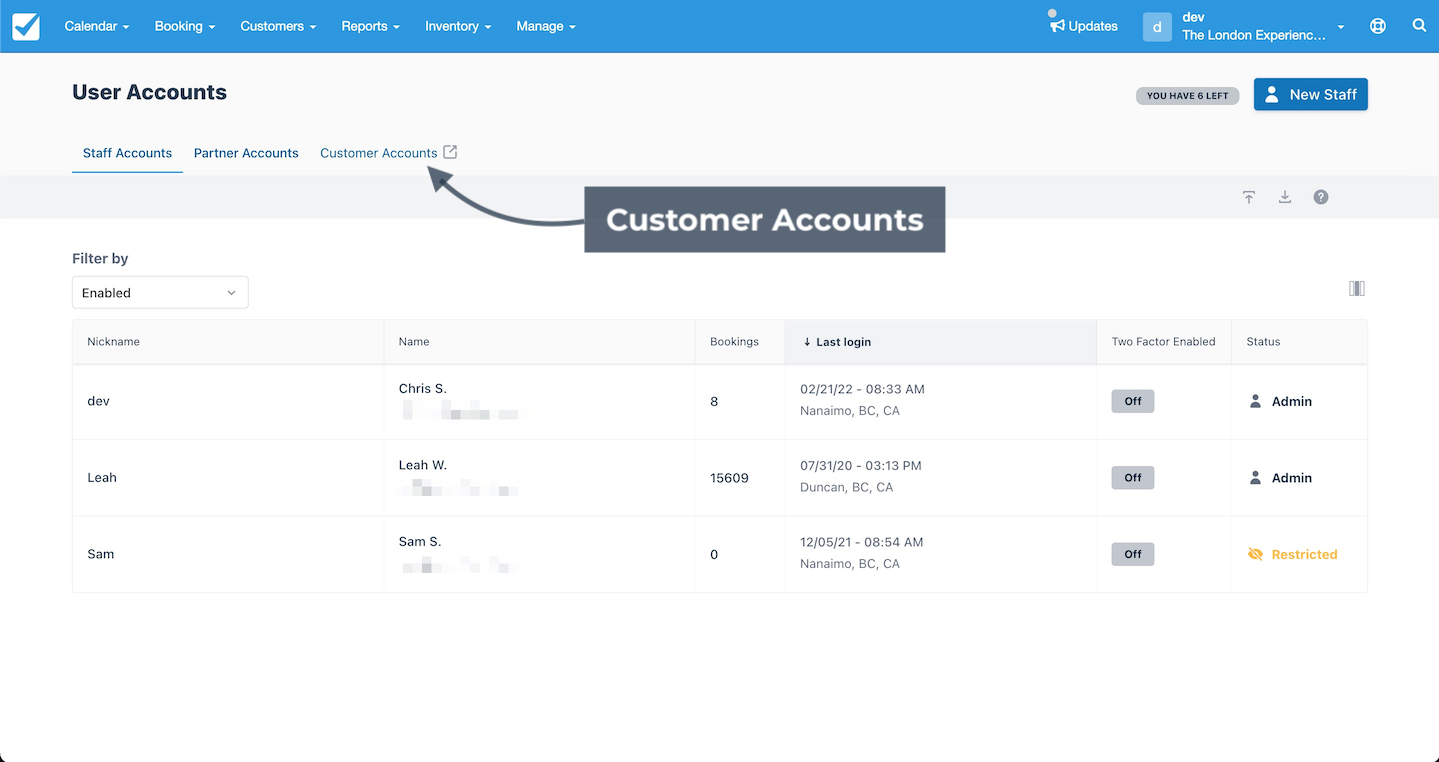1439x762 pixels.
Task: Click the Checkfront checkmark logo
Action: [x=26, y=26]
